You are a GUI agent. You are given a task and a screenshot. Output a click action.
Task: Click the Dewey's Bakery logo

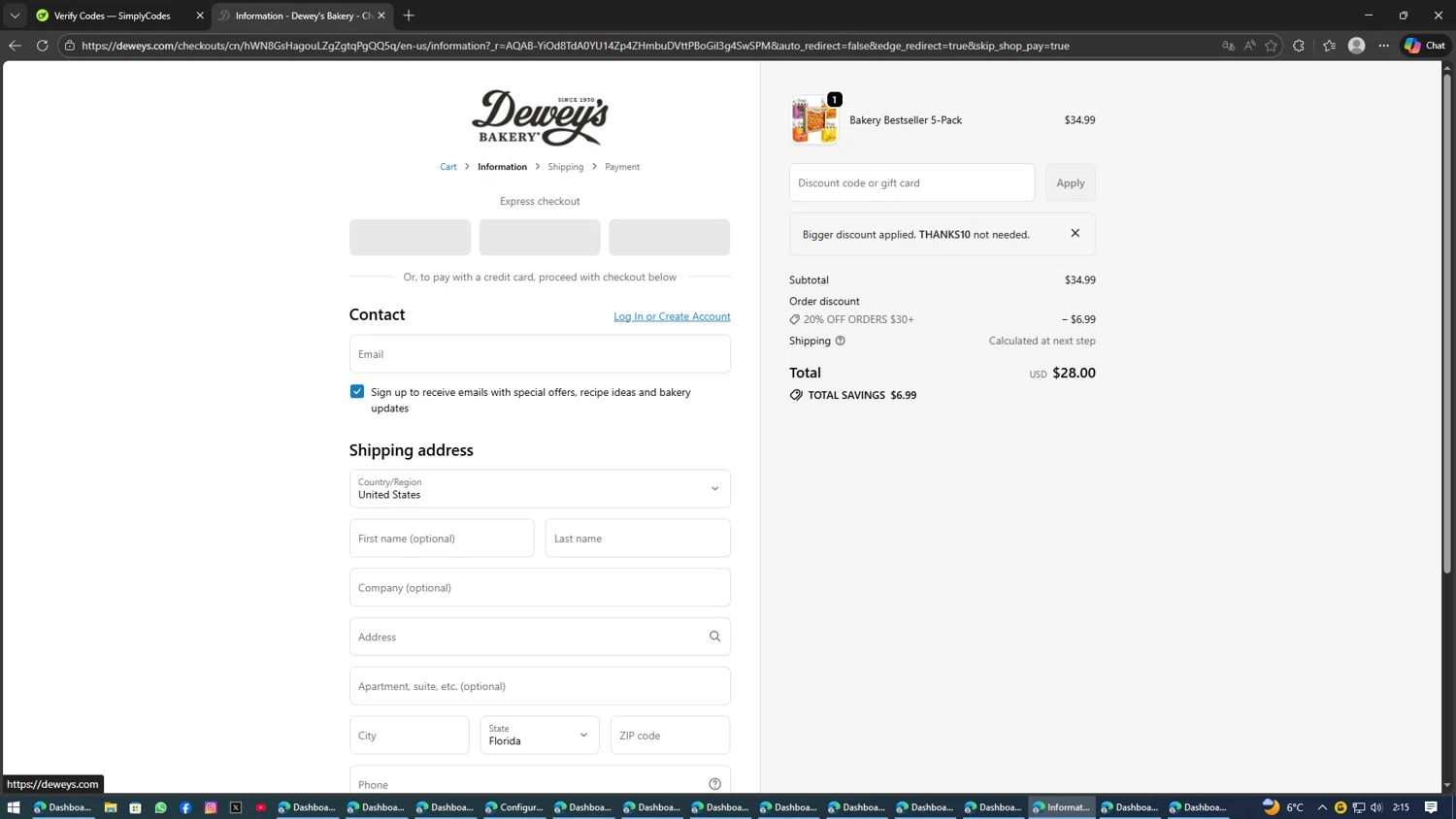(540, 117)
